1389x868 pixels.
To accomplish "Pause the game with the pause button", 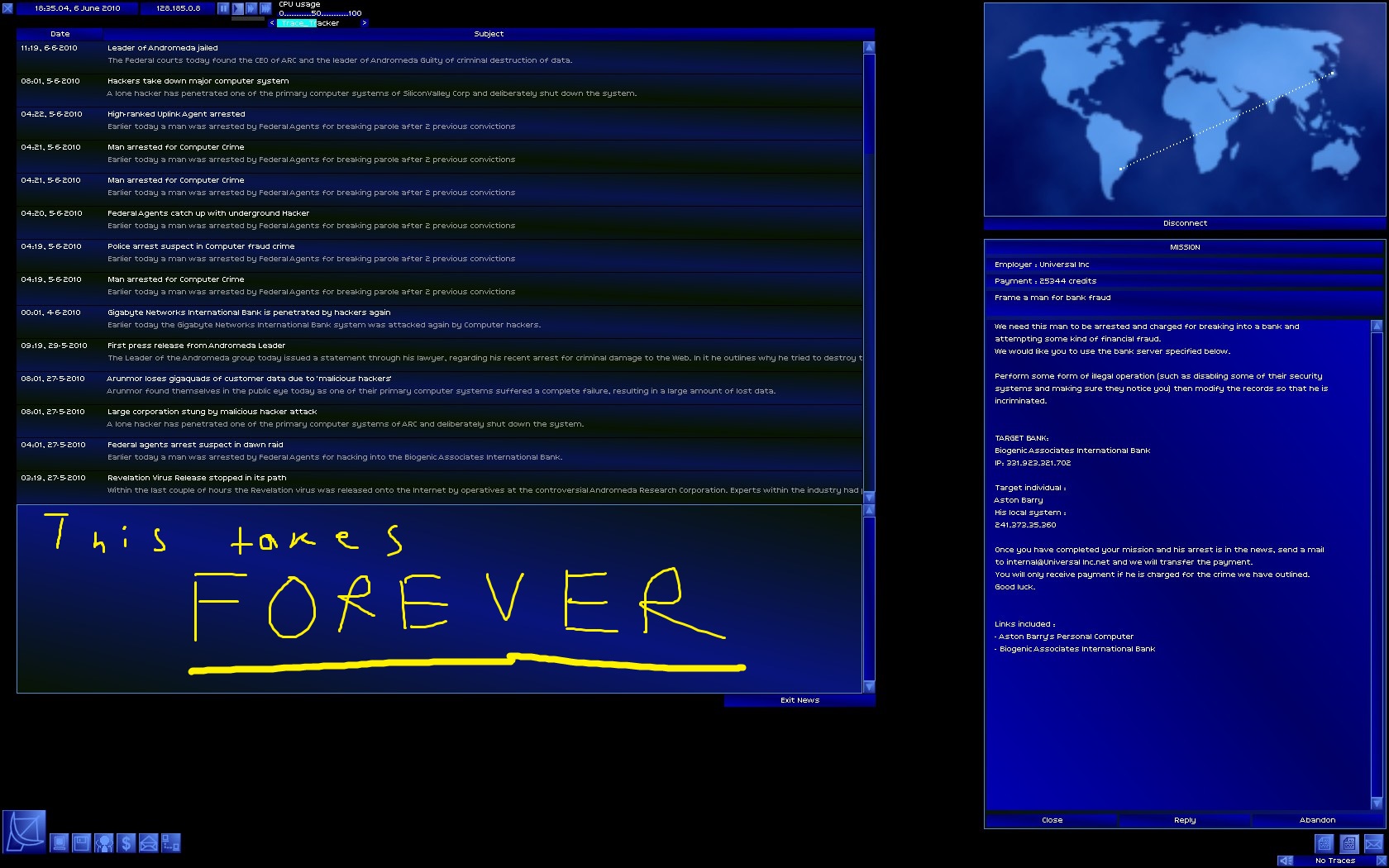I will [223, 8].
